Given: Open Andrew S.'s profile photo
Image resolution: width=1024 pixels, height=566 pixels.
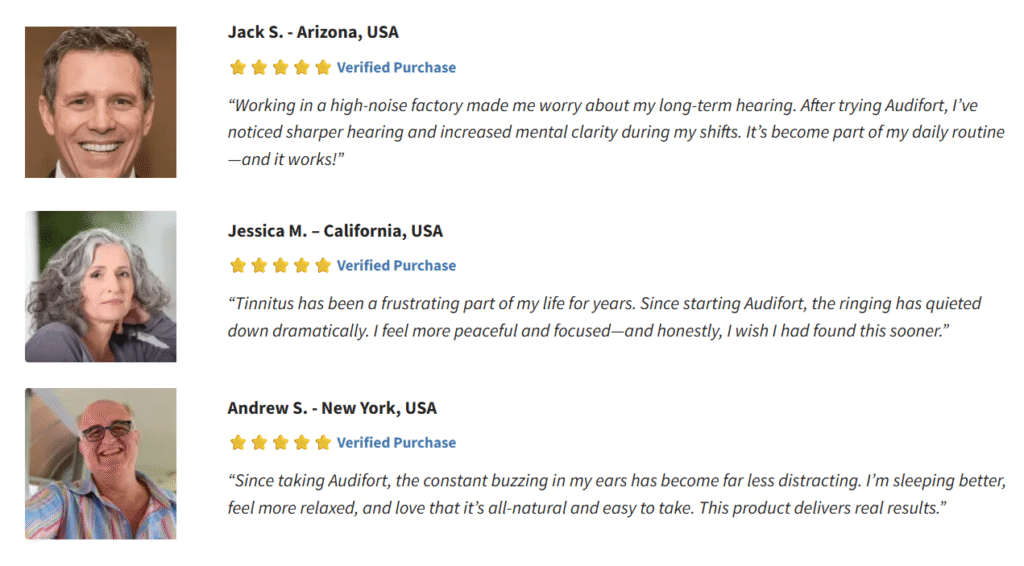Looking at the screenshot, I should (x=101, y=463).
